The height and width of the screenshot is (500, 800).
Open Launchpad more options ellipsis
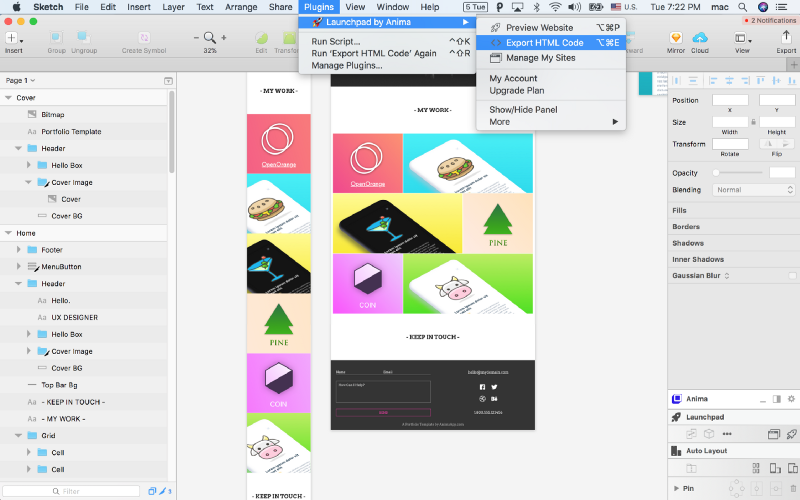727,434
